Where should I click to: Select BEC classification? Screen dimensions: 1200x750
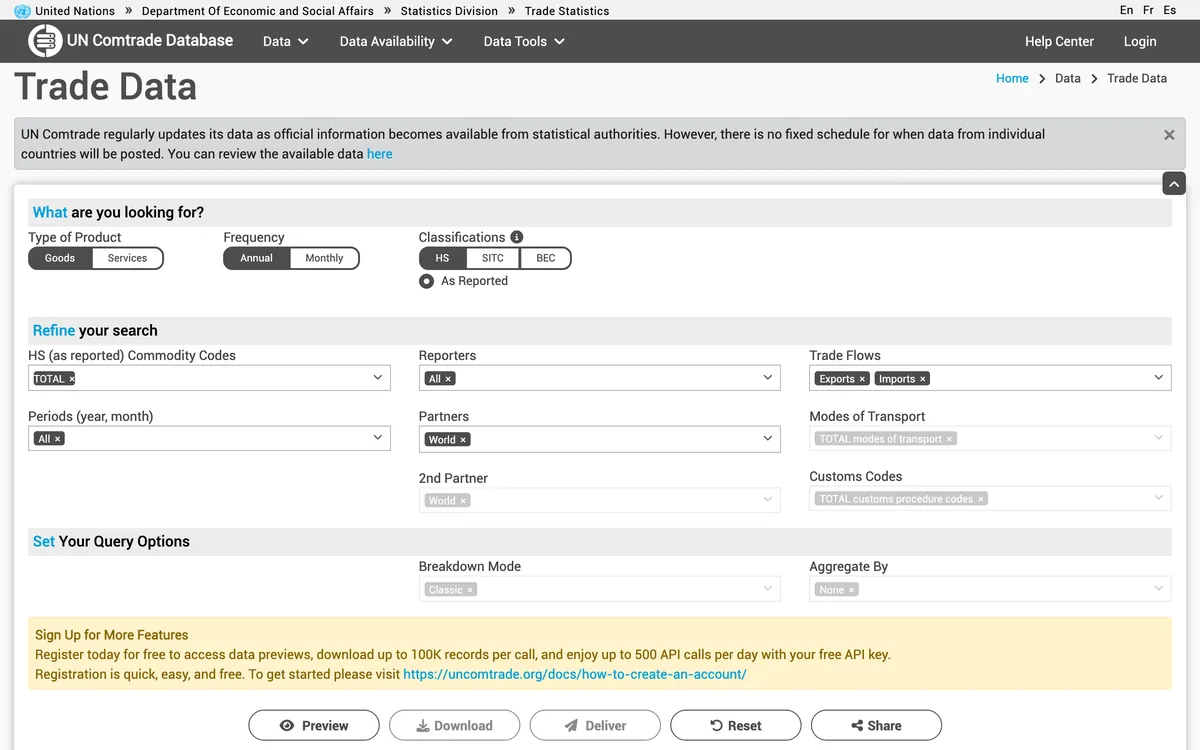click(x=546, y=258)
